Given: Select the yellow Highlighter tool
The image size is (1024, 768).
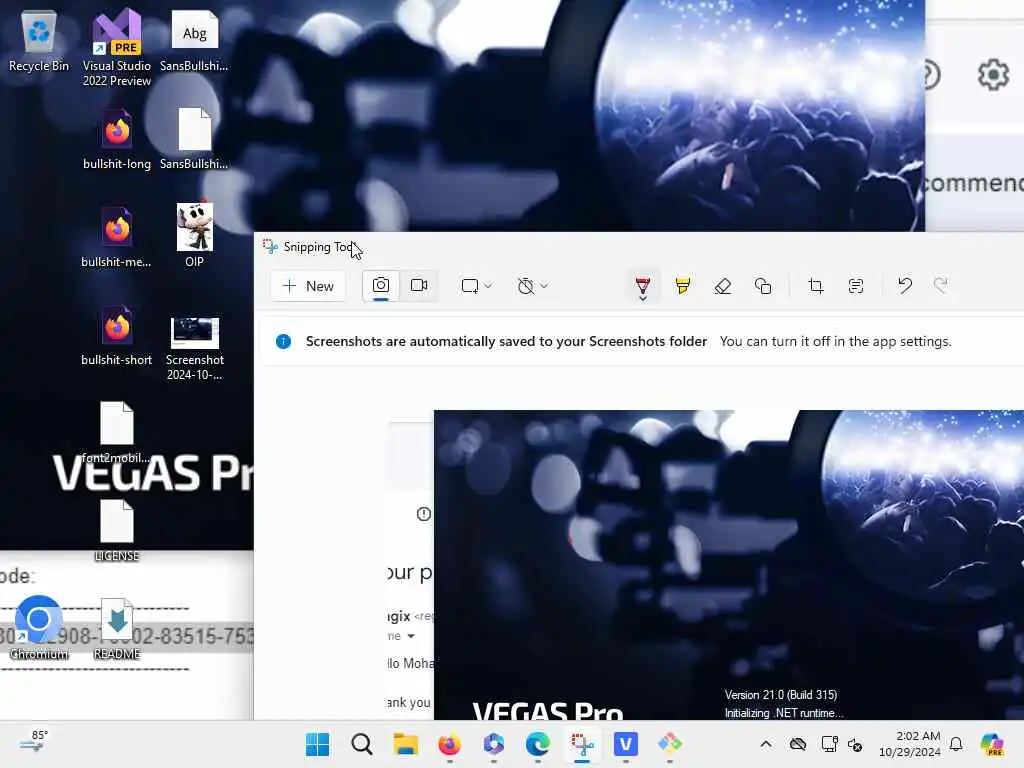Looking at the screenshot, I should tap(682, 286).
